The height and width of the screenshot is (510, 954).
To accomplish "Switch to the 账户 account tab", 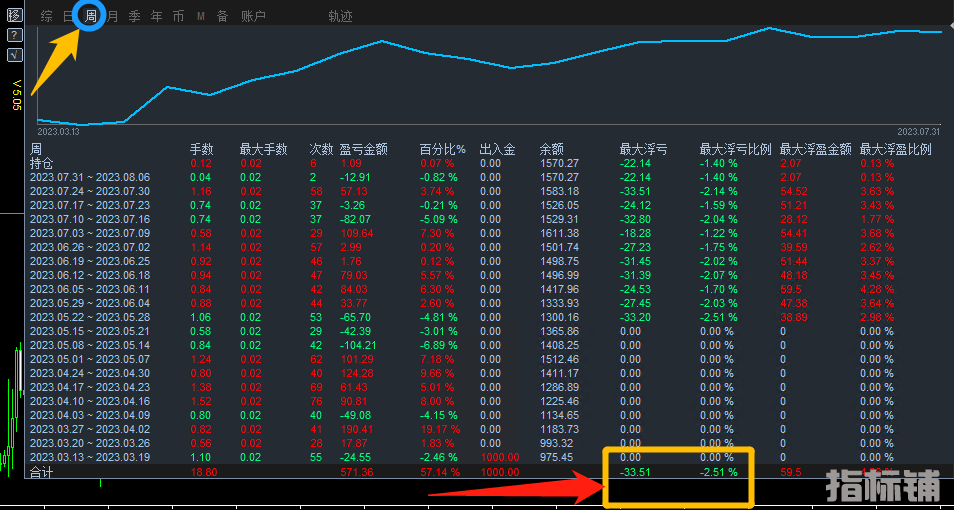I will (x=254, y=16).
